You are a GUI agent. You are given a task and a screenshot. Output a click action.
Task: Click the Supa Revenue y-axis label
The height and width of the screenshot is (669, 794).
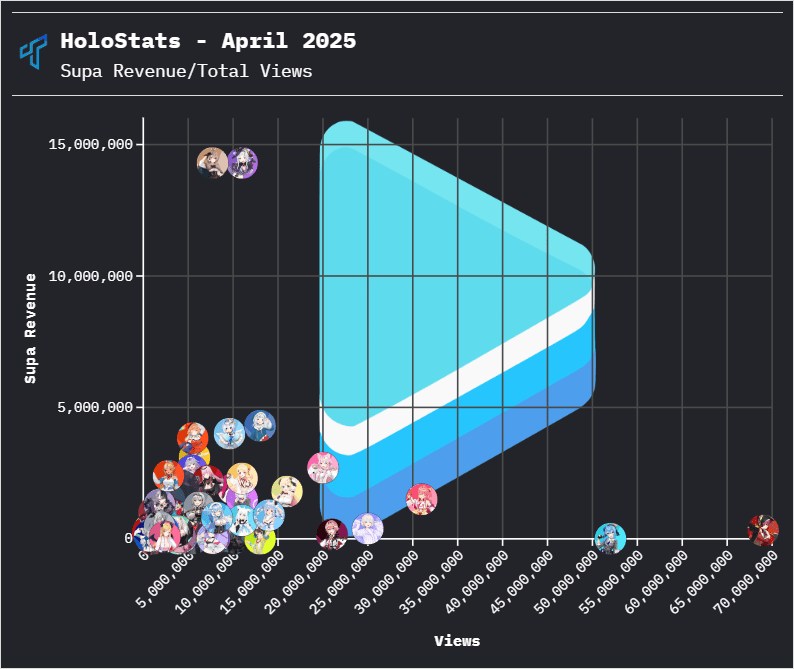click(x=31, y=328)
